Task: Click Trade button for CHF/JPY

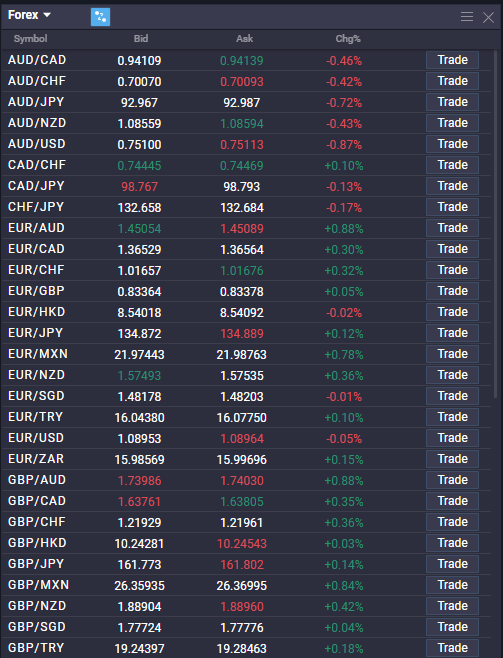Action: point(452,207)
